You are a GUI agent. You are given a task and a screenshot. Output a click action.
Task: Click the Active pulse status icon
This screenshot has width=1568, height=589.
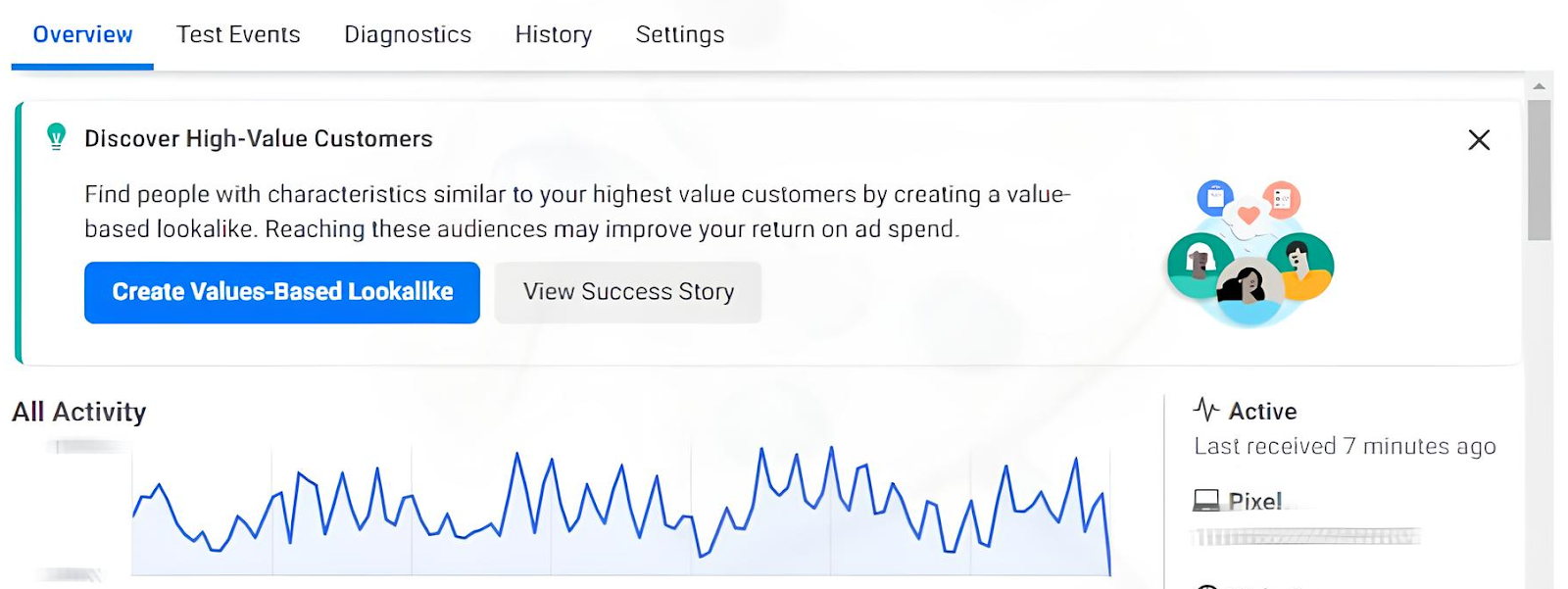click(1205, 410)
